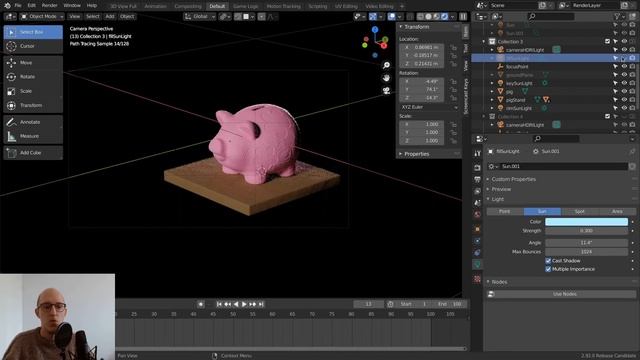Open the Window menu
This screenshot has height=360, width=640.
coord(72,6)
